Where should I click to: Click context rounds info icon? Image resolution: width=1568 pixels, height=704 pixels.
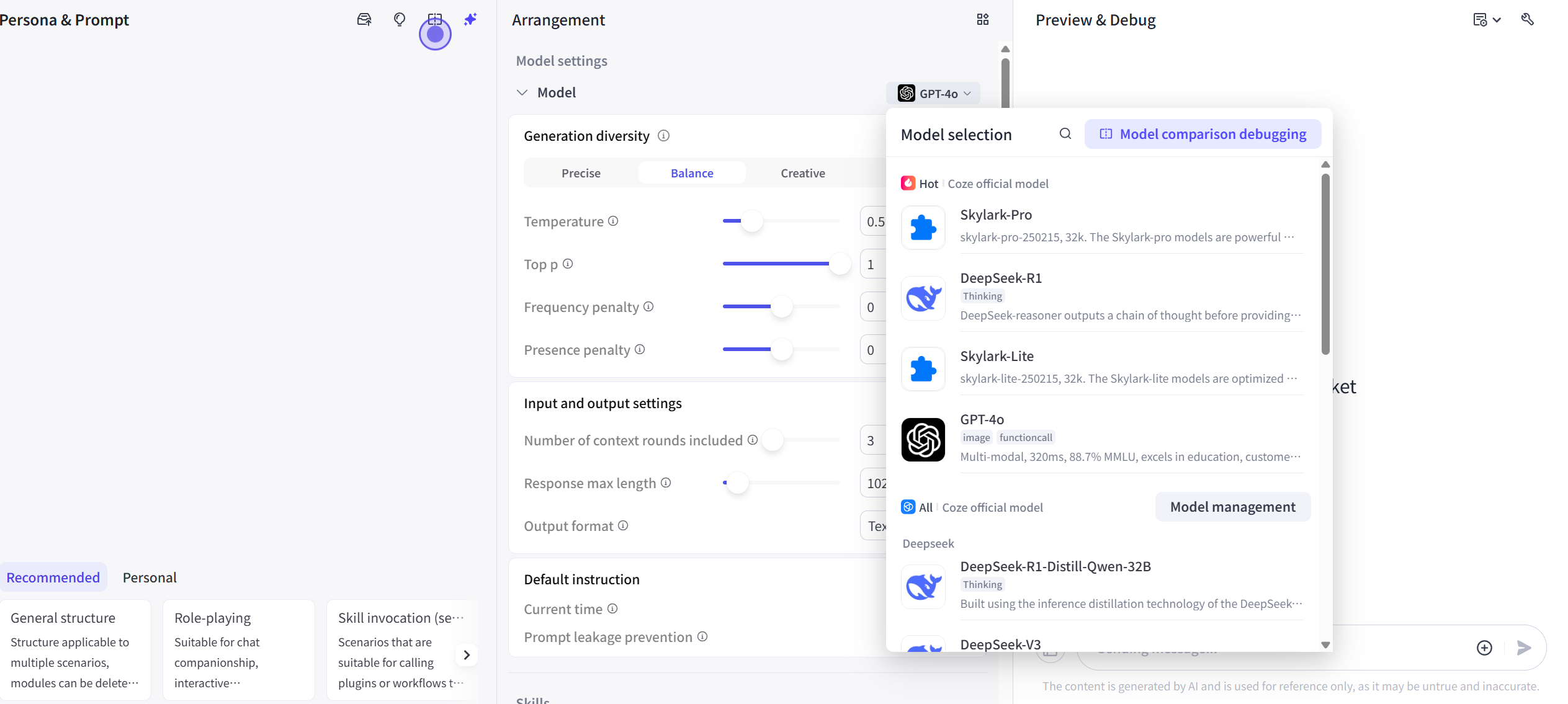pos(753,440)
